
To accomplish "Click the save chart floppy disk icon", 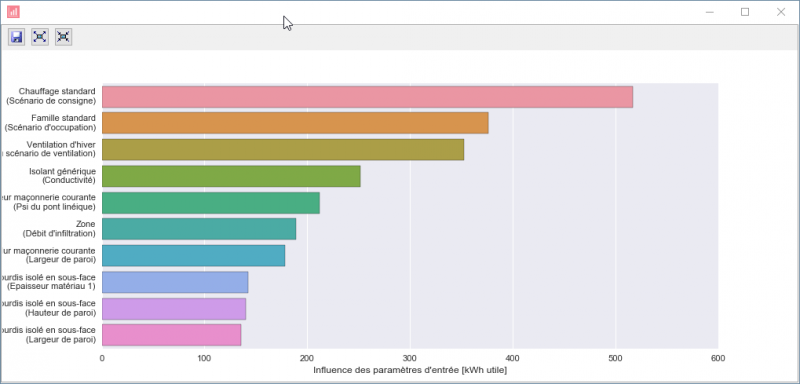I will coord(17,37).
